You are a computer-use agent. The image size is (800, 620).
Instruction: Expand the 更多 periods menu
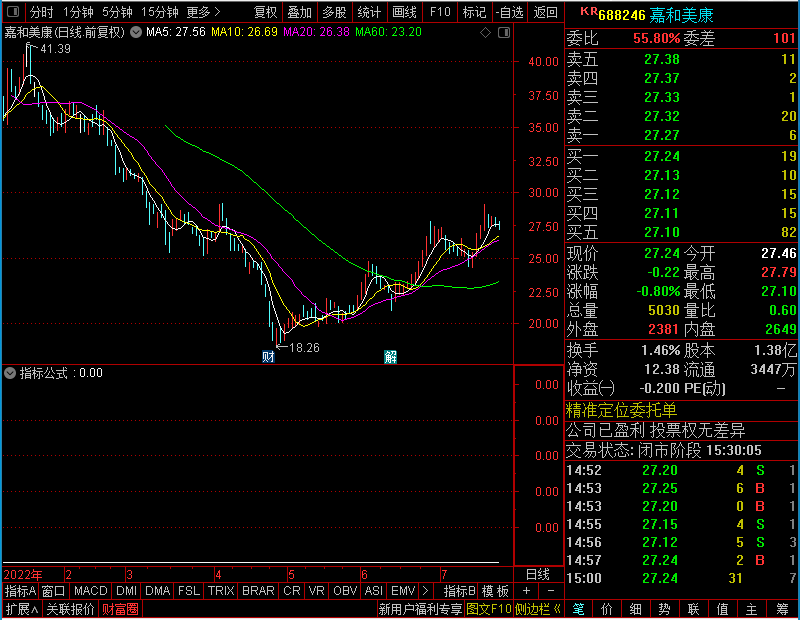[203, 12]
